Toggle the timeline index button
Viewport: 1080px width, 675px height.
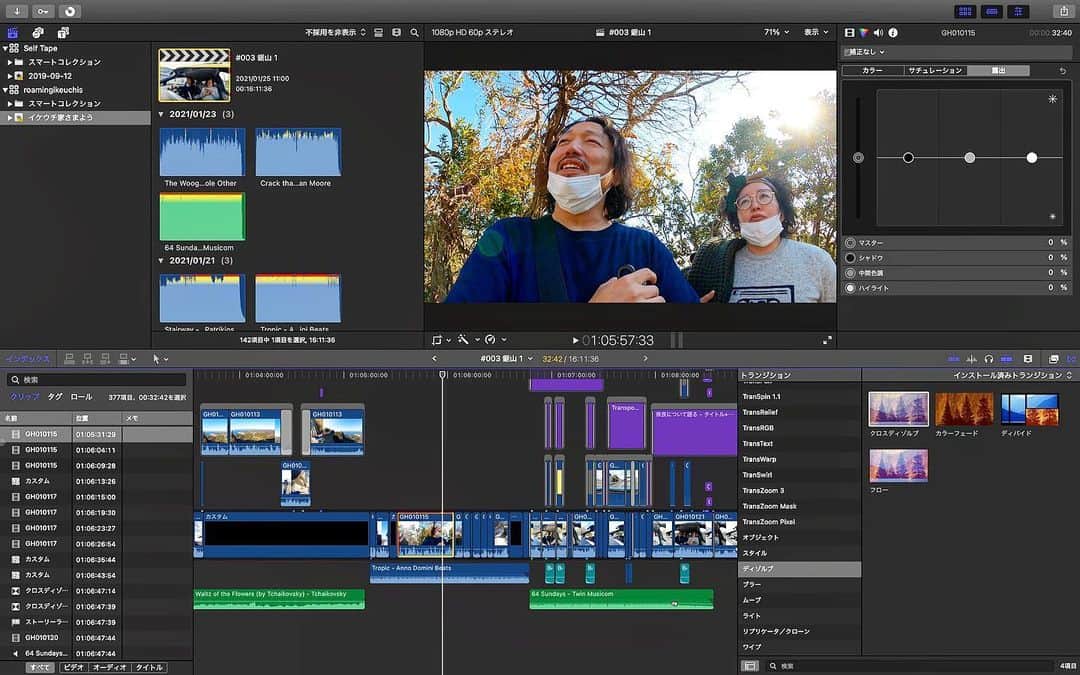28,359
